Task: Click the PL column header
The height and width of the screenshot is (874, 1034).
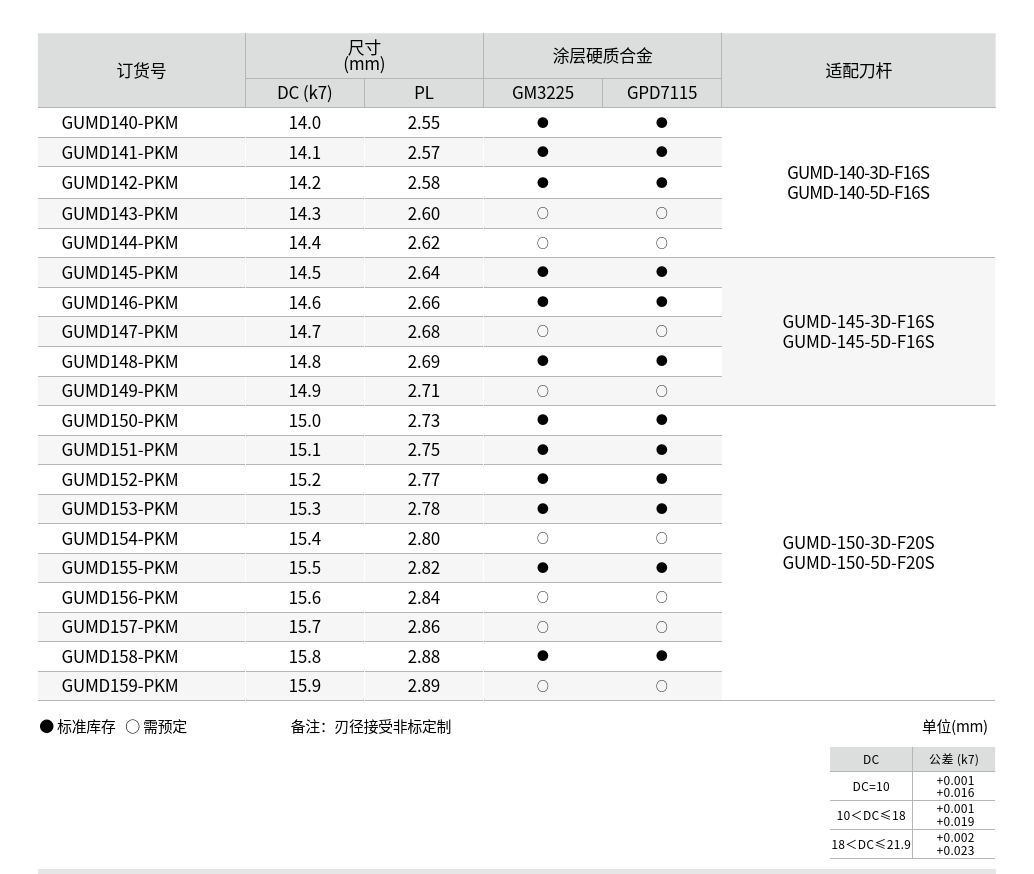Action: pyautogui.click(x=424, y=93)
